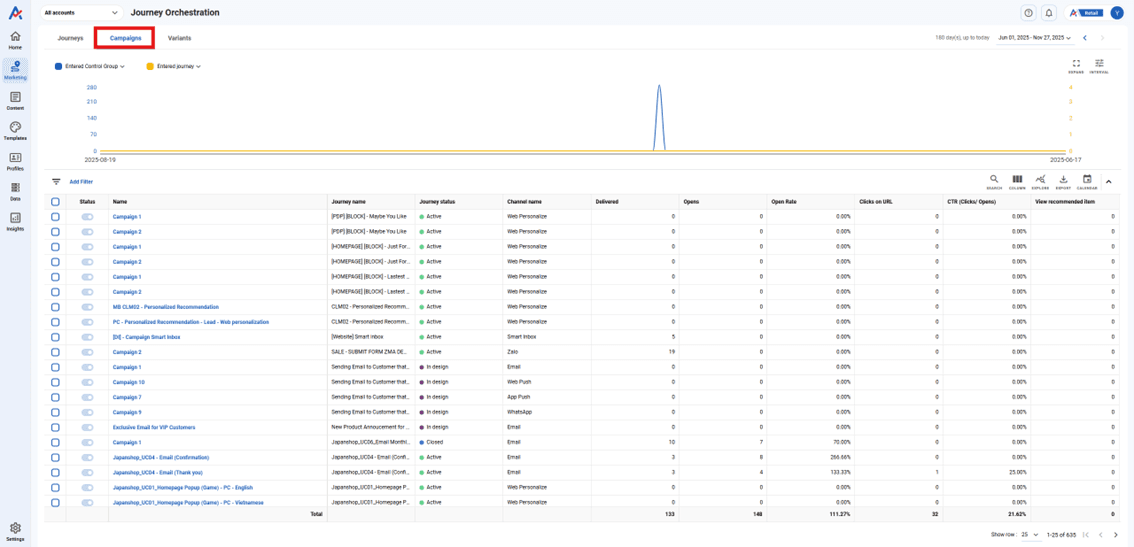Open the help question-mark icon
Screen dimensions: 1134x547
1028,13
